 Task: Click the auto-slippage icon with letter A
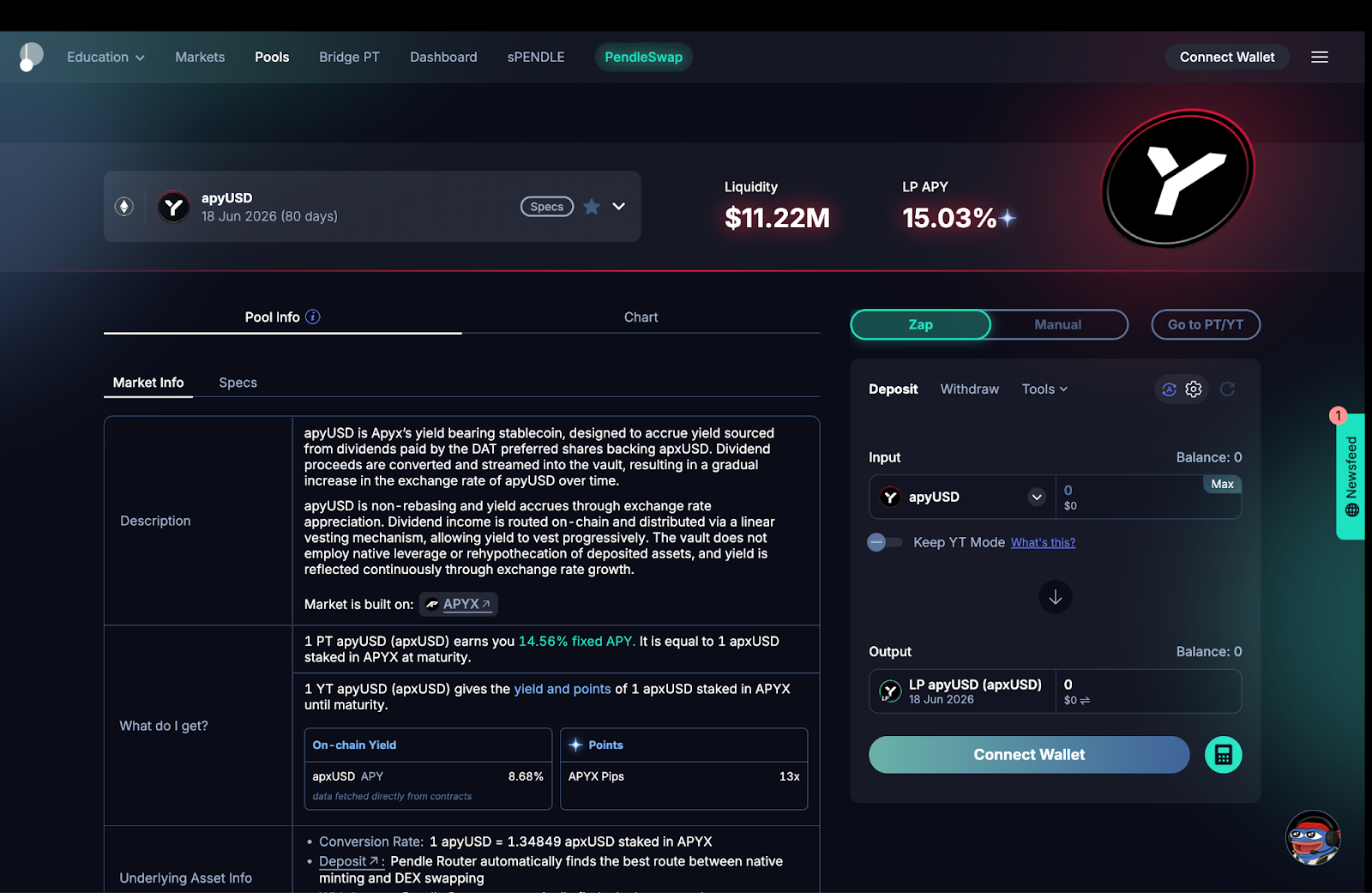point(1169,389)
